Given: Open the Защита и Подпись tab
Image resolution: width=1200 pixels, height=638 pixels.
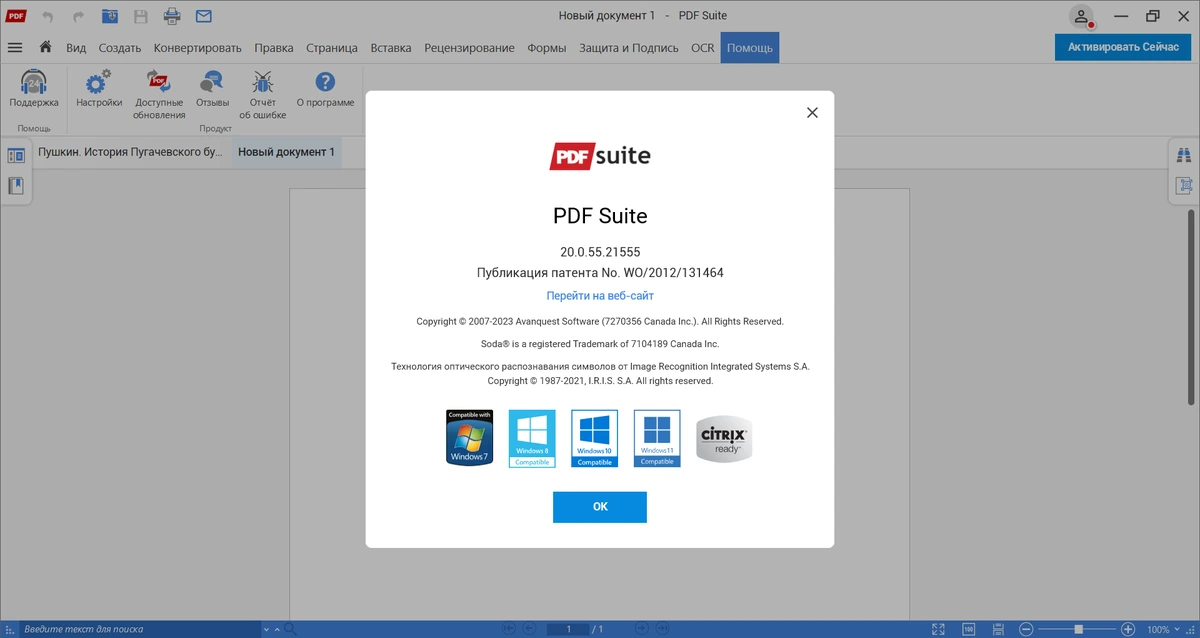Looking at the screenshot, I should [629, 48].
